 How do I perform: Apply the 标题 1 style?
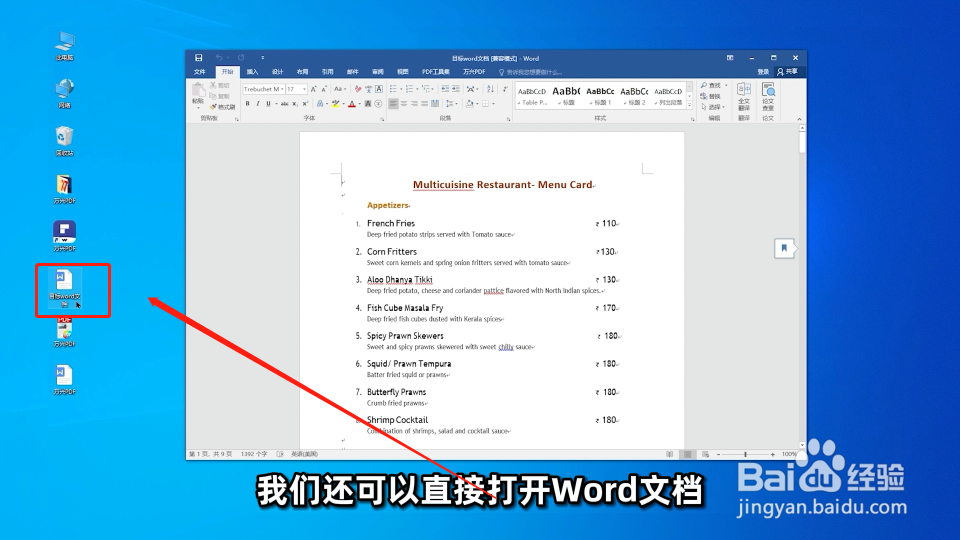point(600,96)
